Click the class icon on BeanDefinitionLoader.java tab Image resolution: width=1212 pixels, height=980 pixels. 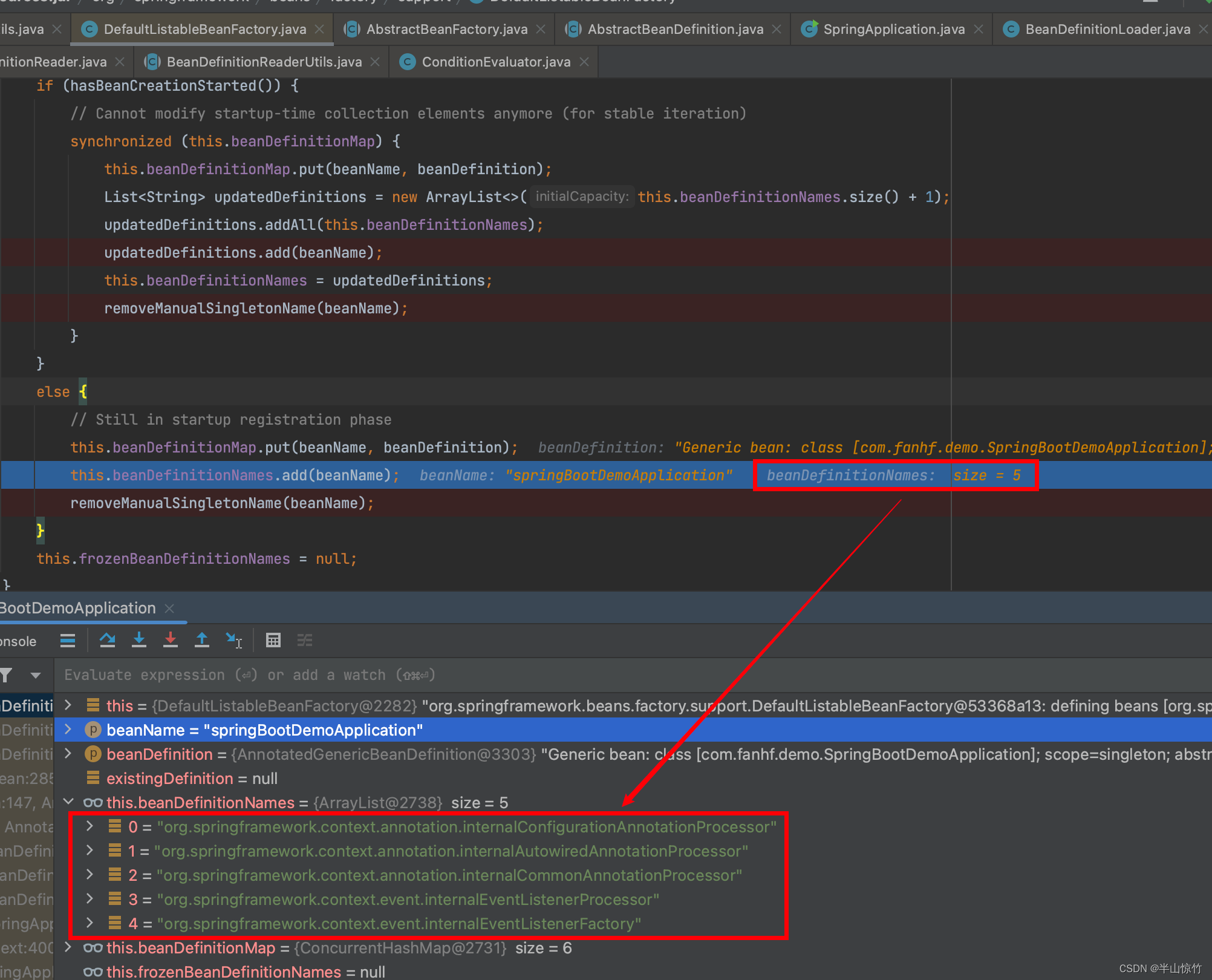(1011, 29)
